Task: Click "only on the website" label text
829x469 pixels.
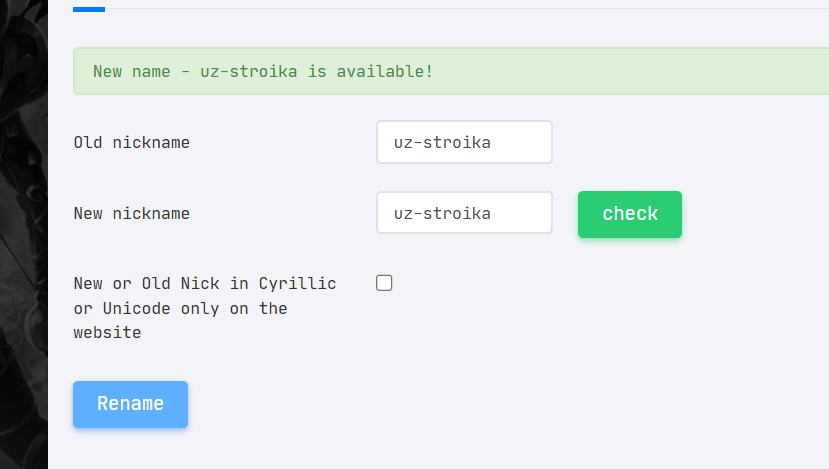Action: pos(180,321)
